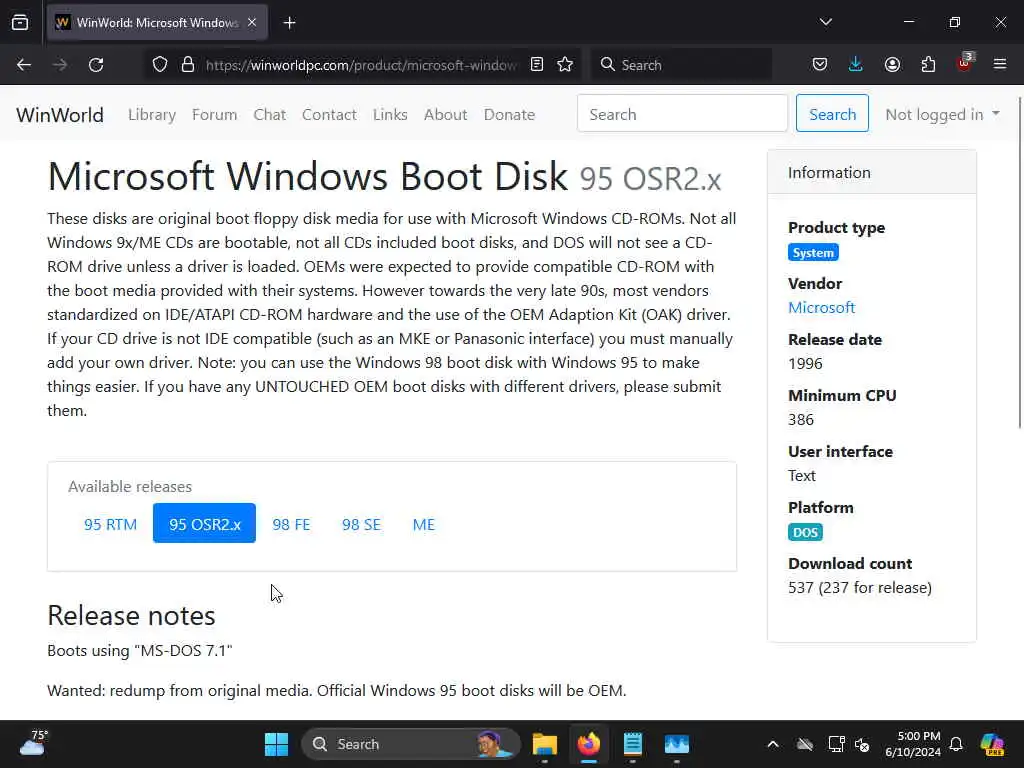Open the Windows Start menu
This screenshot has width=1024, height=768.
point(276,744)
